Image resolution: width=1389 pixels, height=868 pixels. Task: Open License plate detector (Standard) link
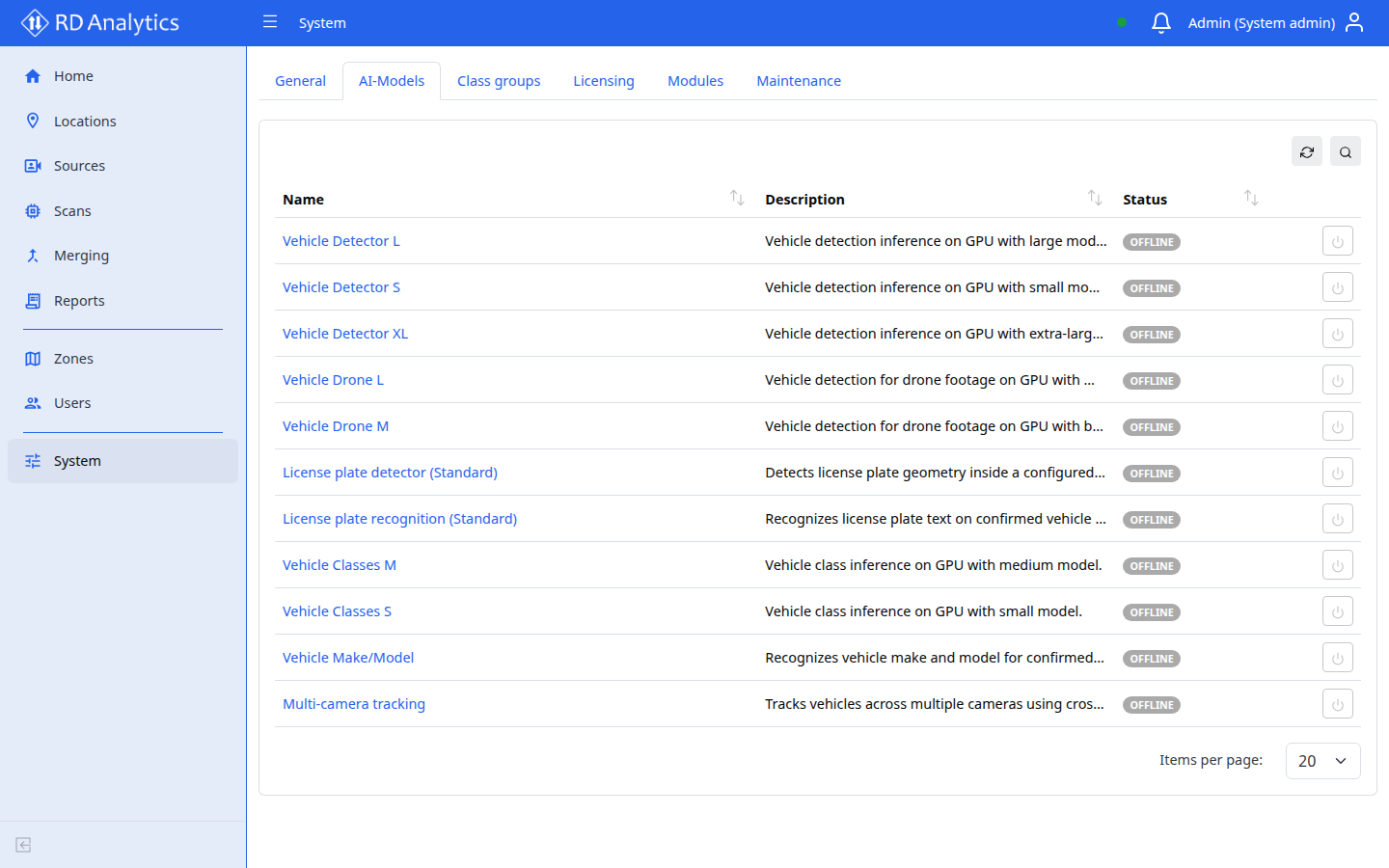(x=390, y=473)
